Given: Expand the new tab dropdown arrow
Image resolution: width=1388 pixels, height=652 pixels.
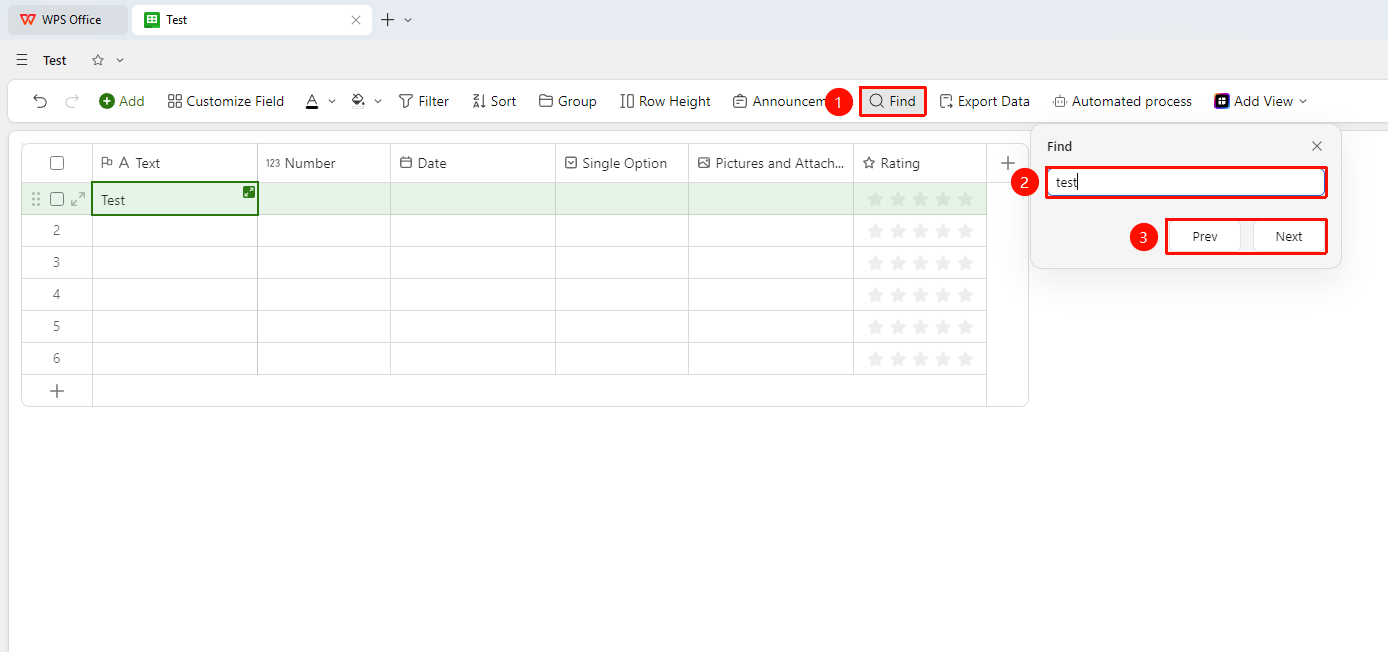Looking at the screenshot, I should click(x=408, y=20).
